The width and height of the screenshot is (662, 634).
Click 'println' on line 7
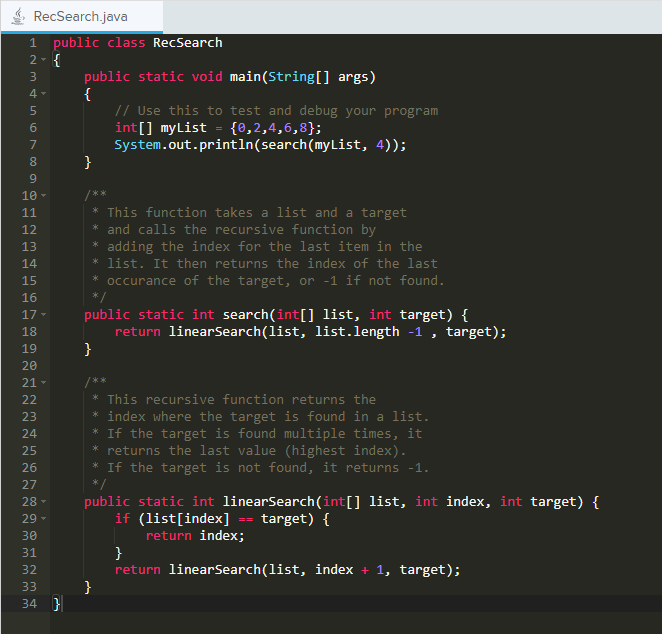[226, 145]
